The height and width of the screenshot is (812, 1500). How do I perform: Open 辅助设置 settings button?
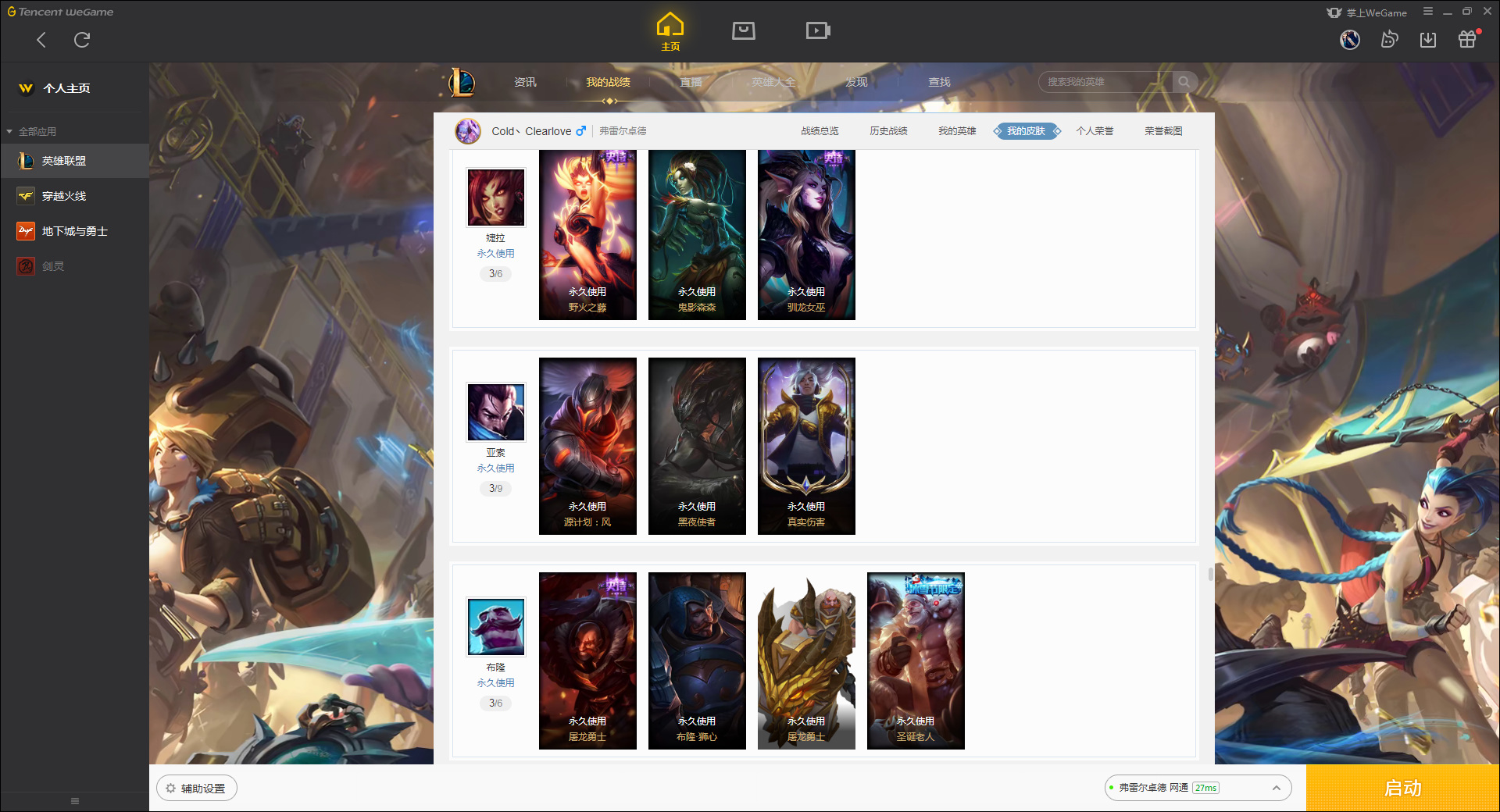click(197, 789)
